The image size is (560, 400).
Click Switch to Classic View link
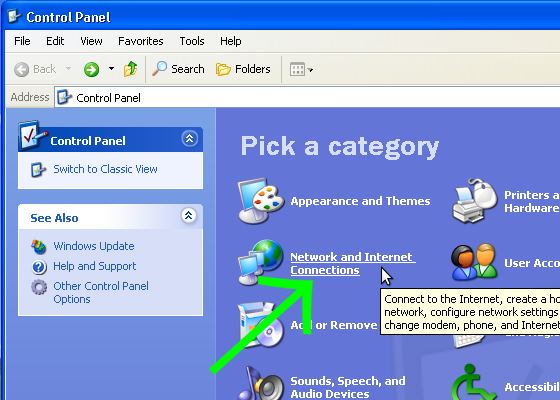105,169
